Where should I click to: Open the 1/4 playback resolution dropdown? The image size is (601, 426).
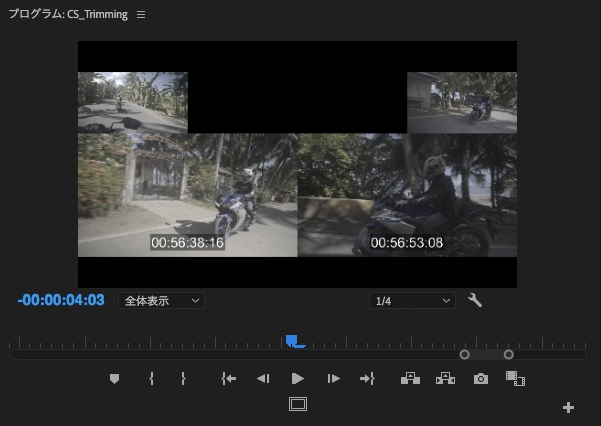point(412,300)
